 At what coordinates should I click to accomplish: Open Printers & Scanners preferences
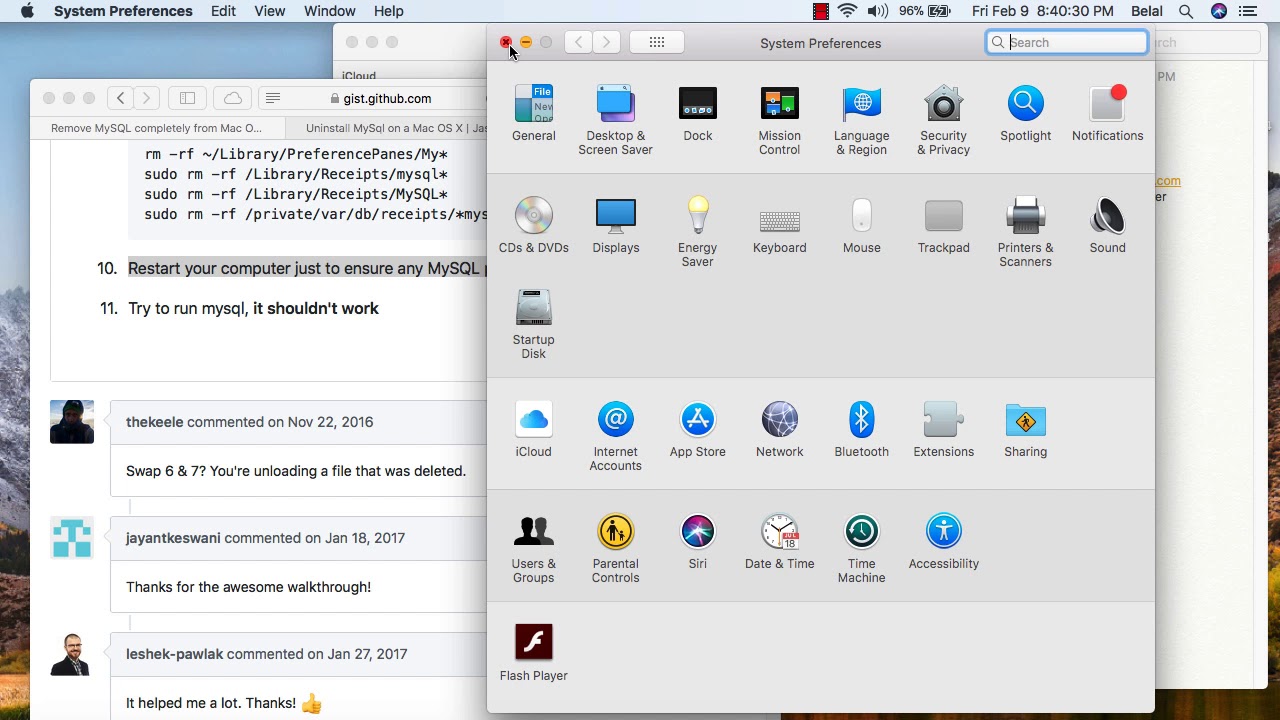(1025, 232)
